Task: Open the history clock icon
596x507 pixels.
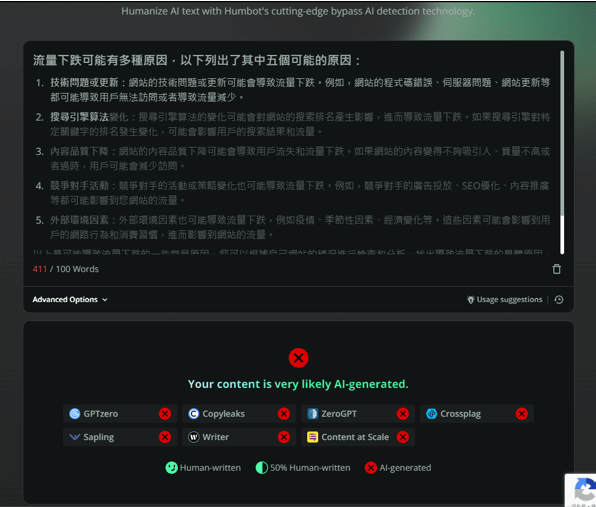Action: tap(559, 300)
